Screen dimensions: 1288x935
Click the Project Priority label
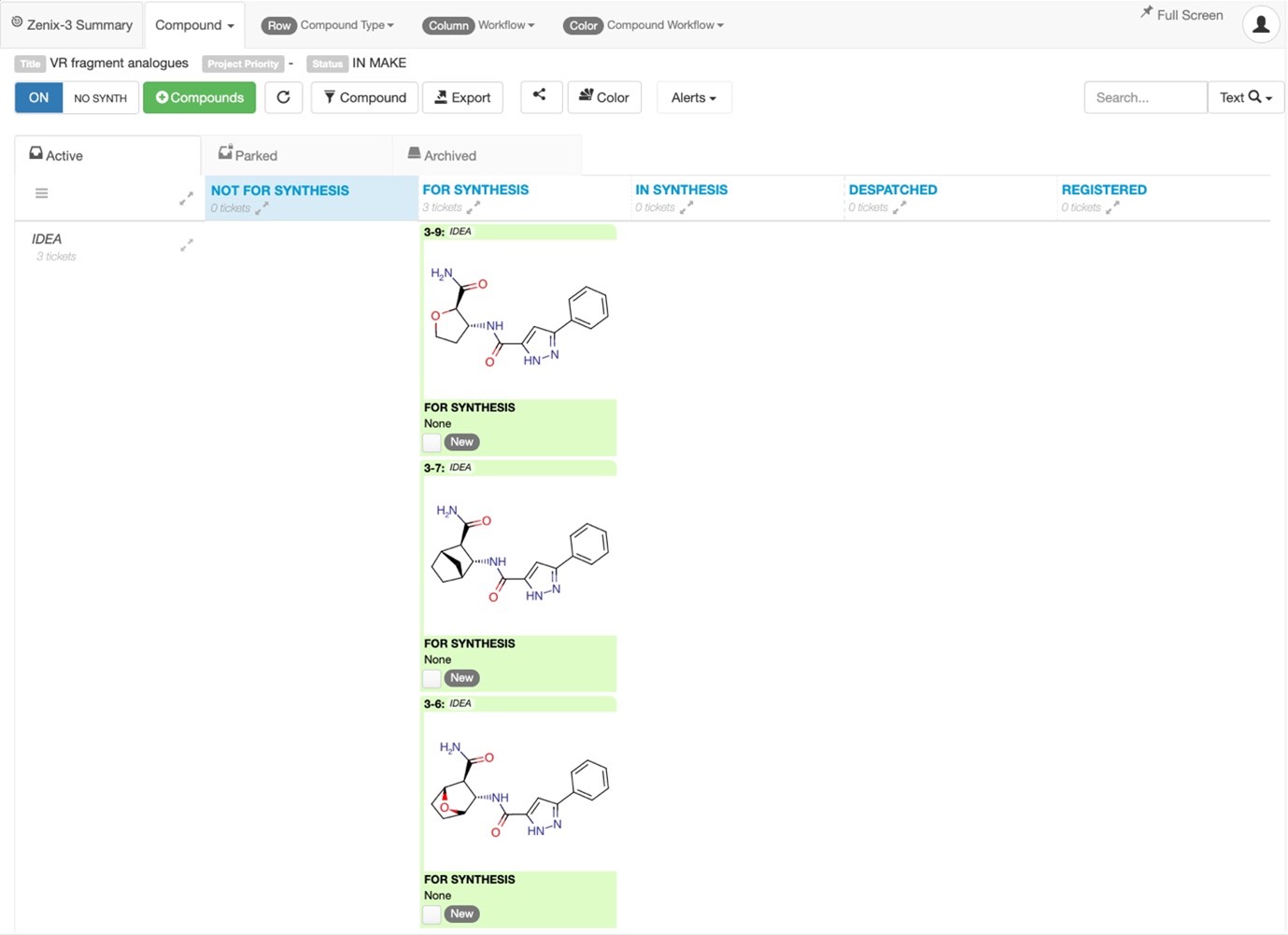(x=243, y=64)
